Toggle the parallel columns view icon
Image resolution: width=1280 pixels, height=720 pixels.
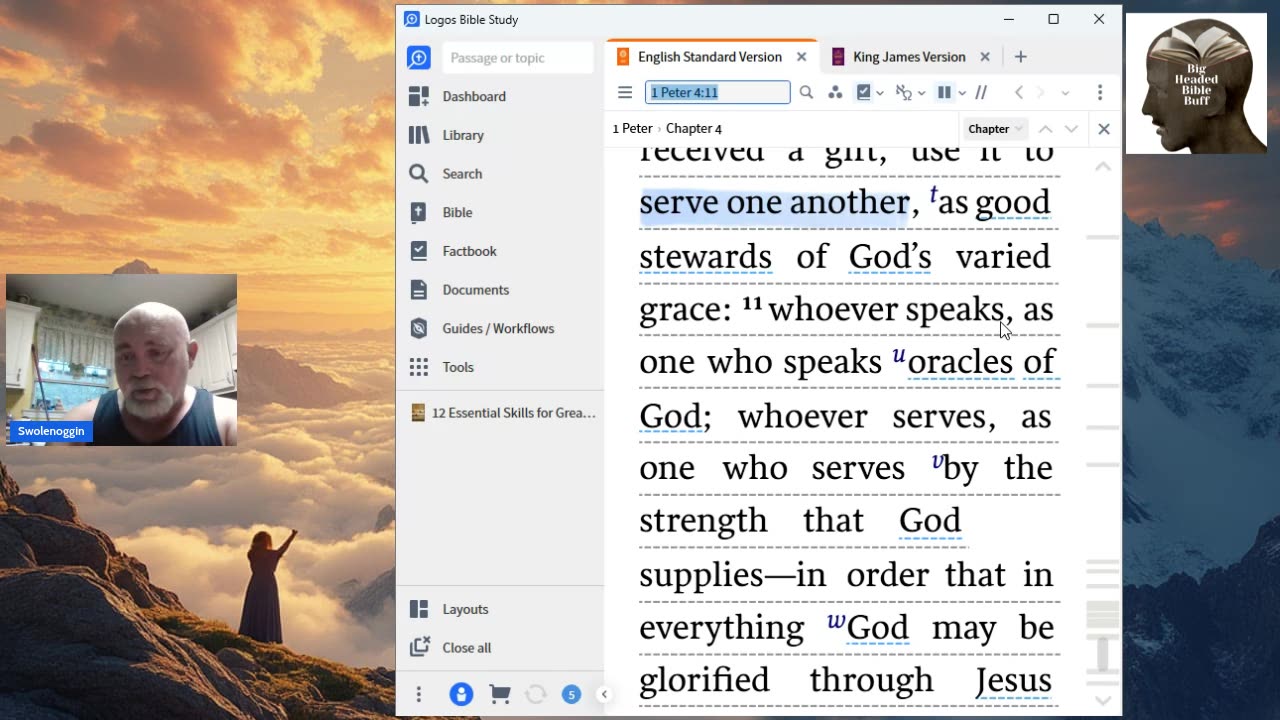point(944,92)
